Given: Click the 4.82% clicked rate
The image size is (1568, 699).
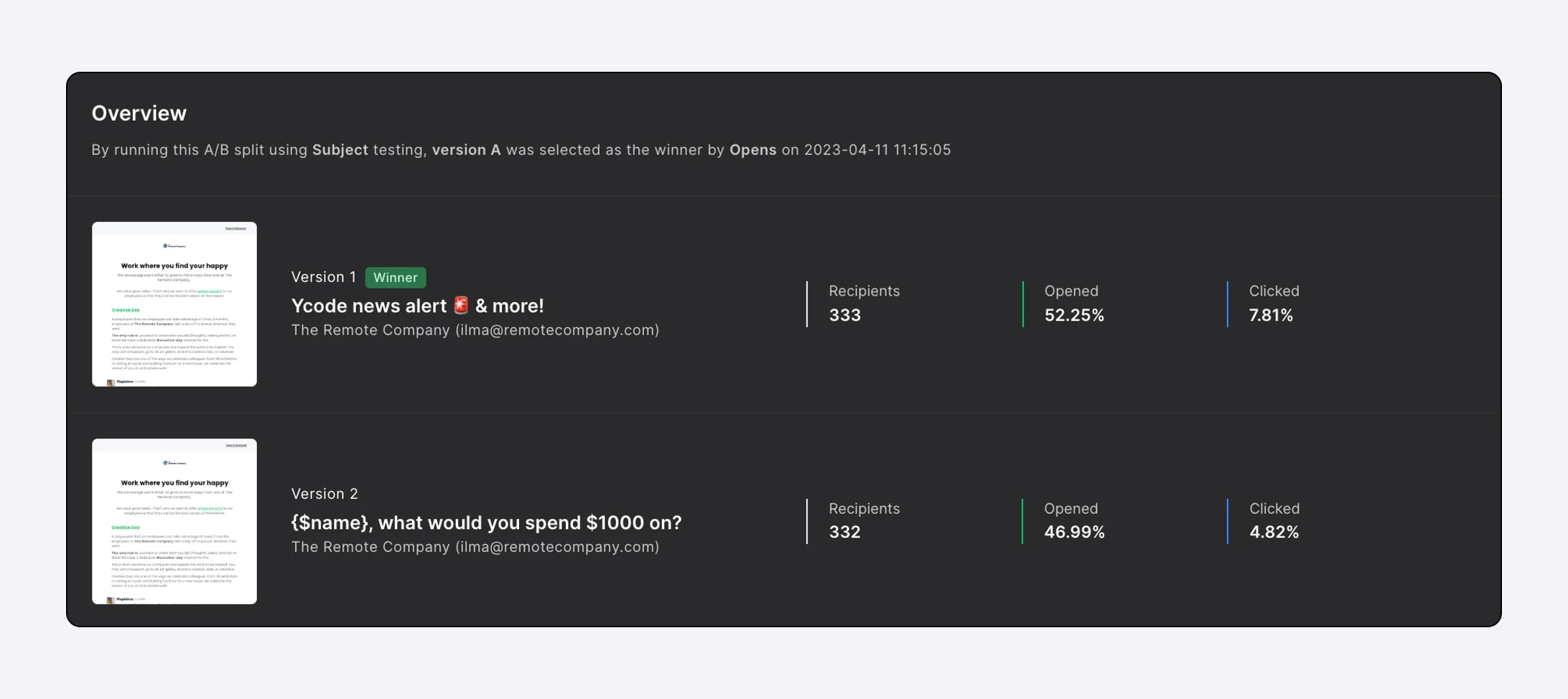Looking at the screenshot, I should 1274,533.
